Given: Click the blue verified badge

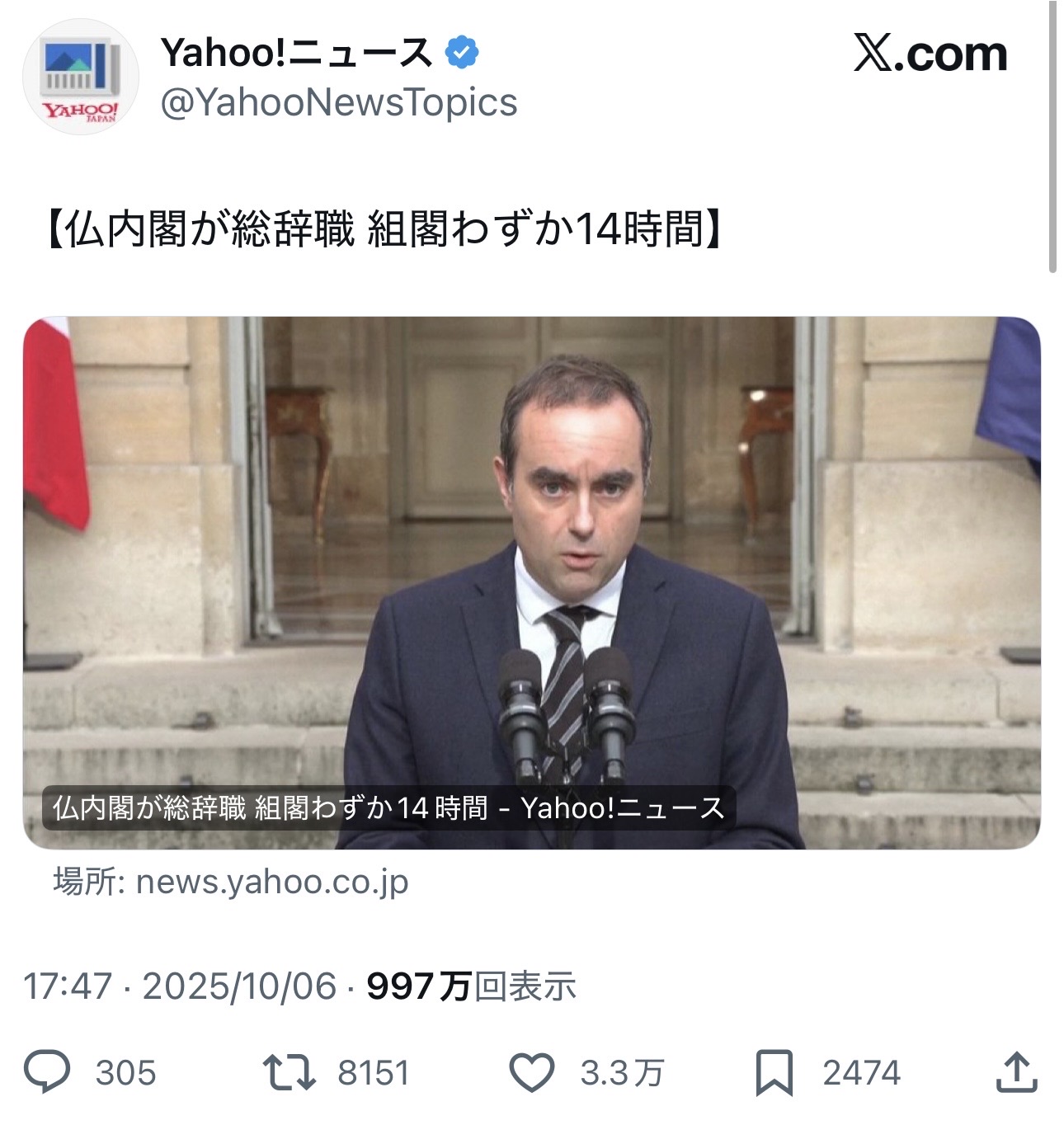Looking at the screenshot, I should coord(462,53).
